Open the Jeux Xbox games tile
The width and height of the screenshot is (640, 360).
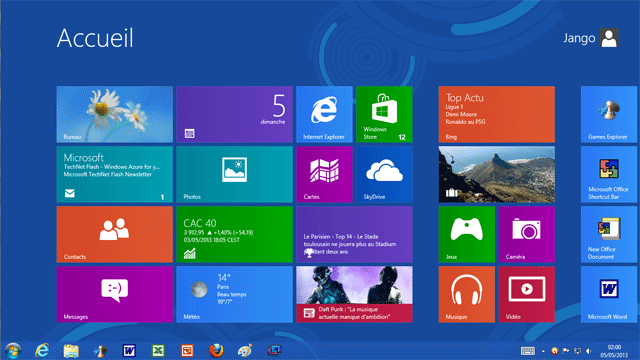click(467, 234)
